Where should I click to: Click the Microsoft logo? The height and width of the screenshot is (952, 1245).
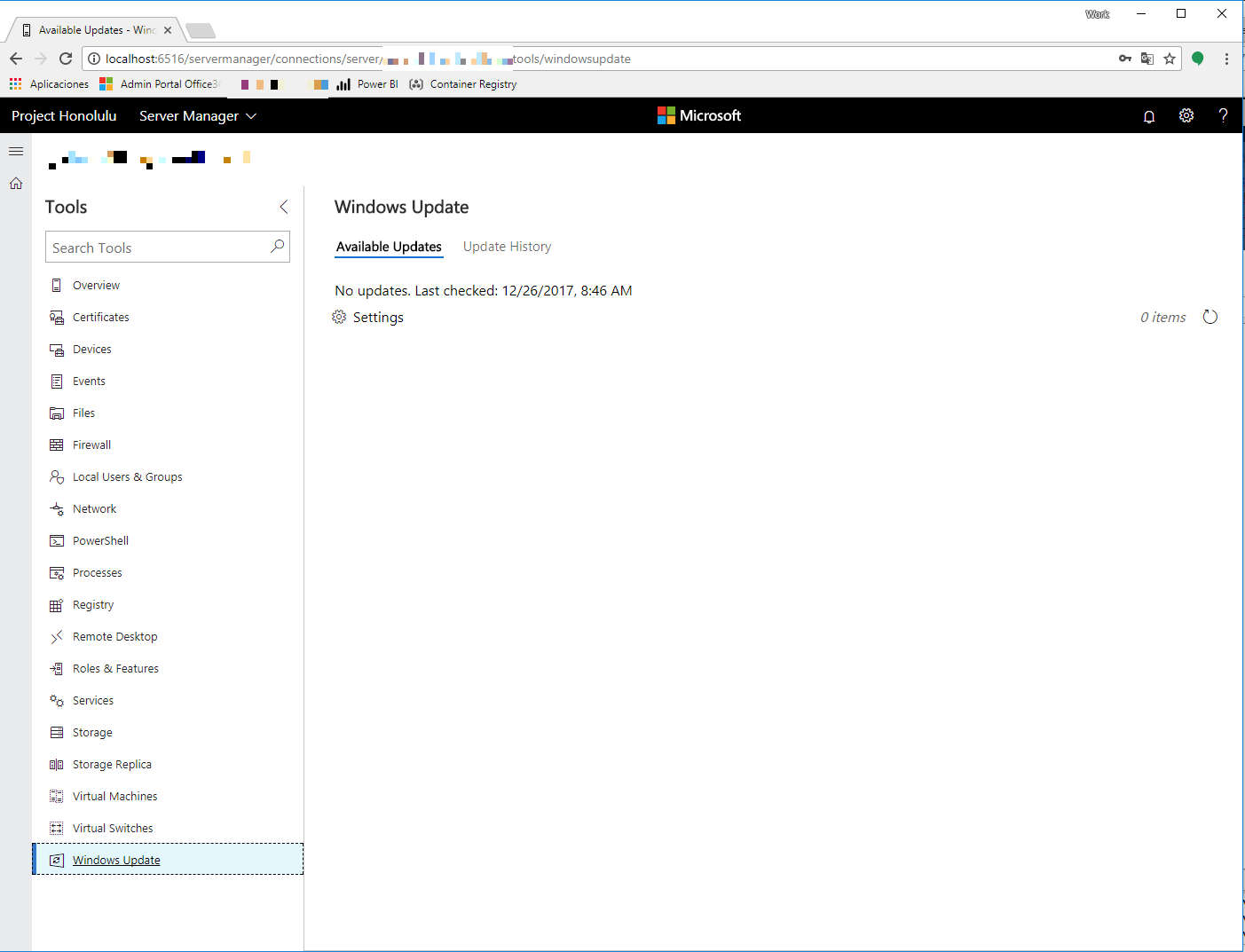(x=699, y=115)
